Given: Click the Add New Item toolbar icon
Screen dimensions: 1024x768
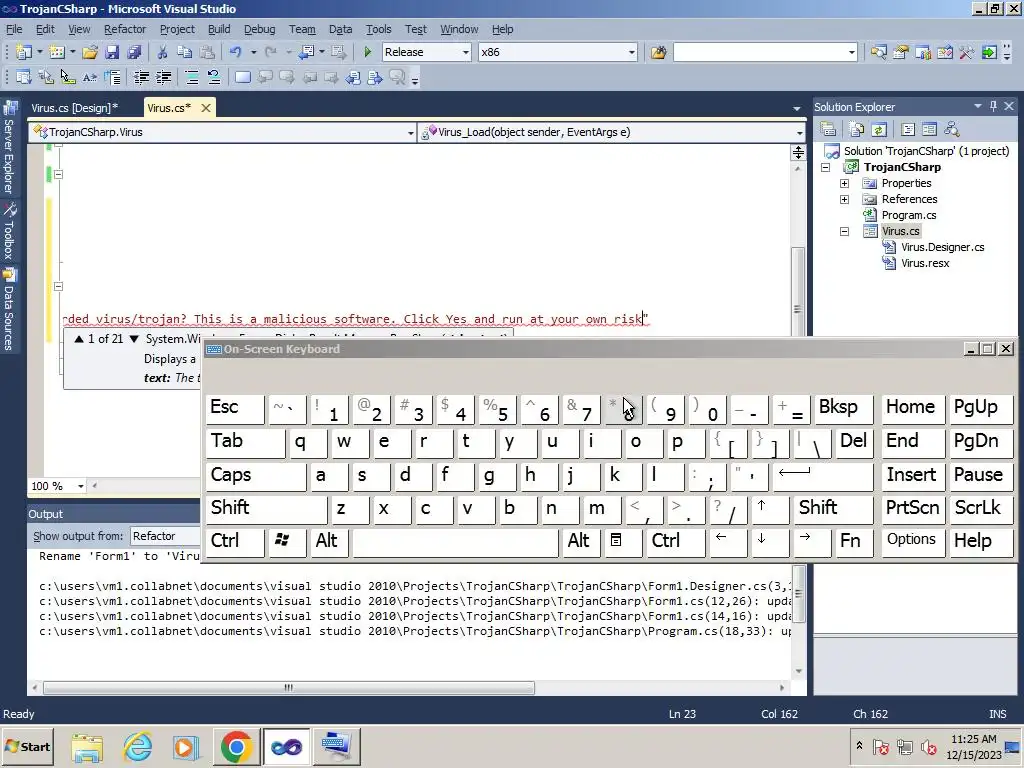Looking at the screenshot, I should point(57,52).
